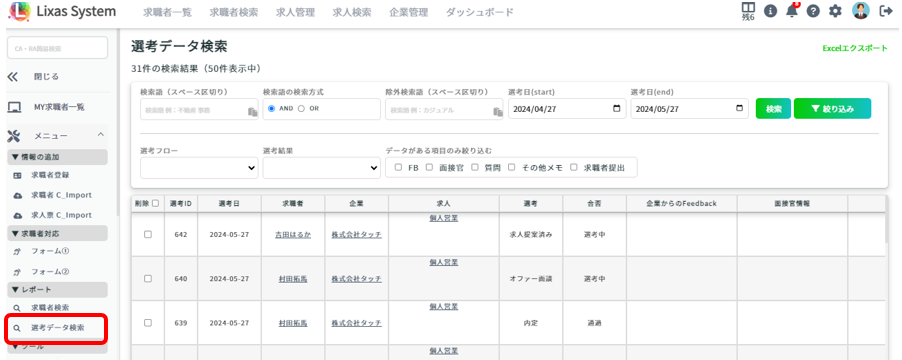902x360 pixels.
Task: Open 求人管理 in top navigation
Action: [x=295, y=12]
